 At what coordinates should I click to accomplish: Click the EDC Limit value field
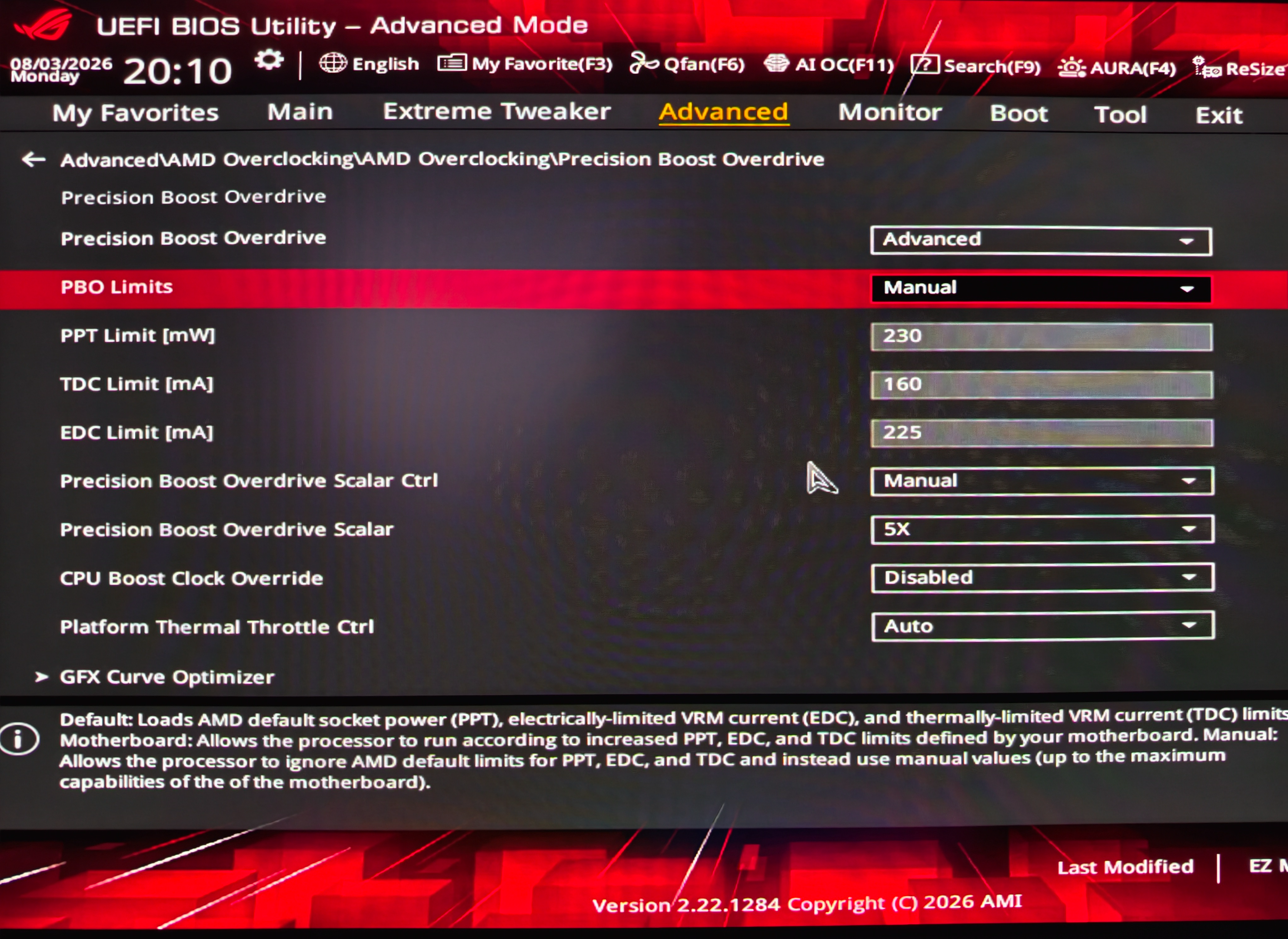pos(1042,433)
